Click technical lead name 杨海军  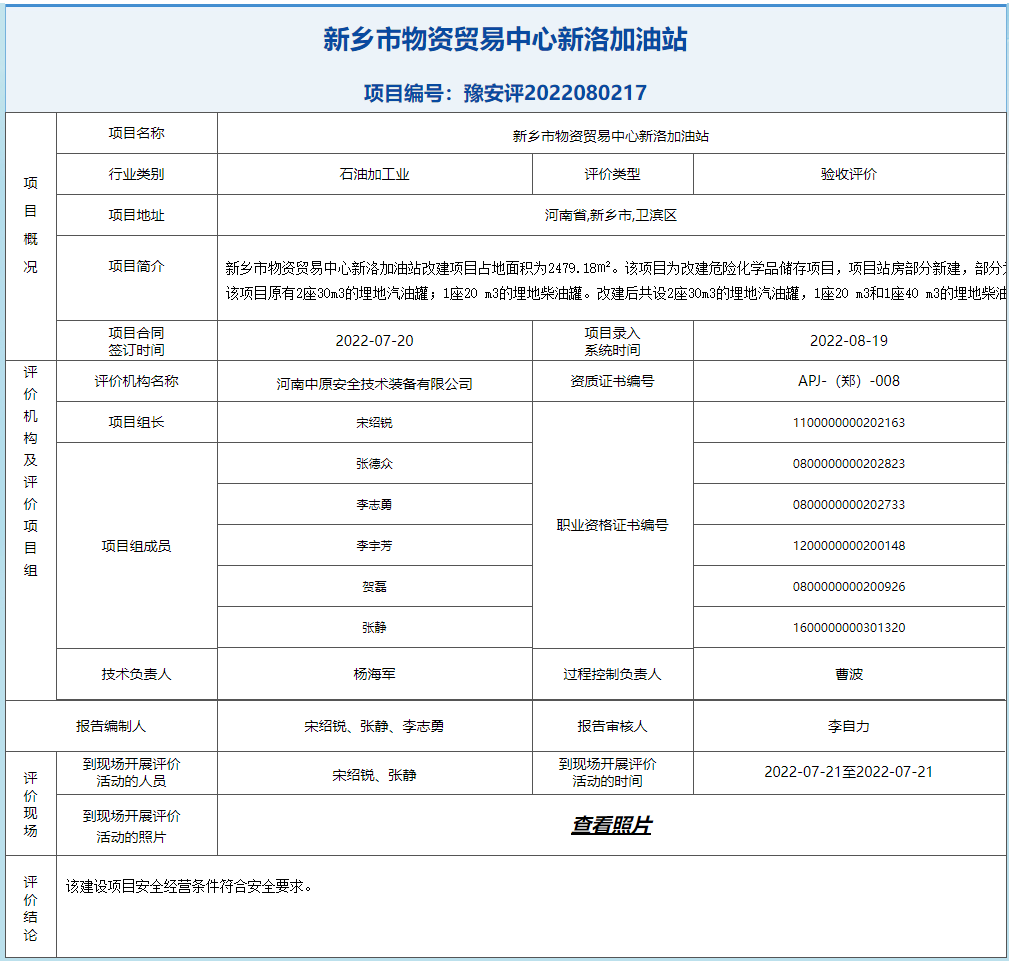click(x=375, y=674)
